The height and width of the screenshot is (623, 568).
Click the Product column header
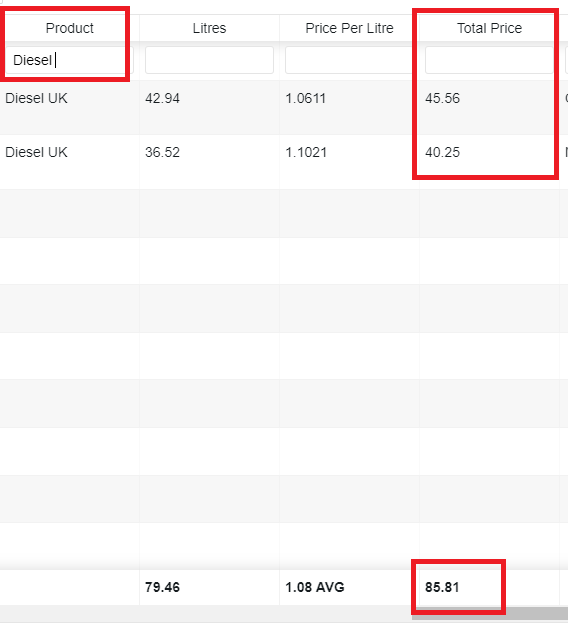(x=70, y=28)
